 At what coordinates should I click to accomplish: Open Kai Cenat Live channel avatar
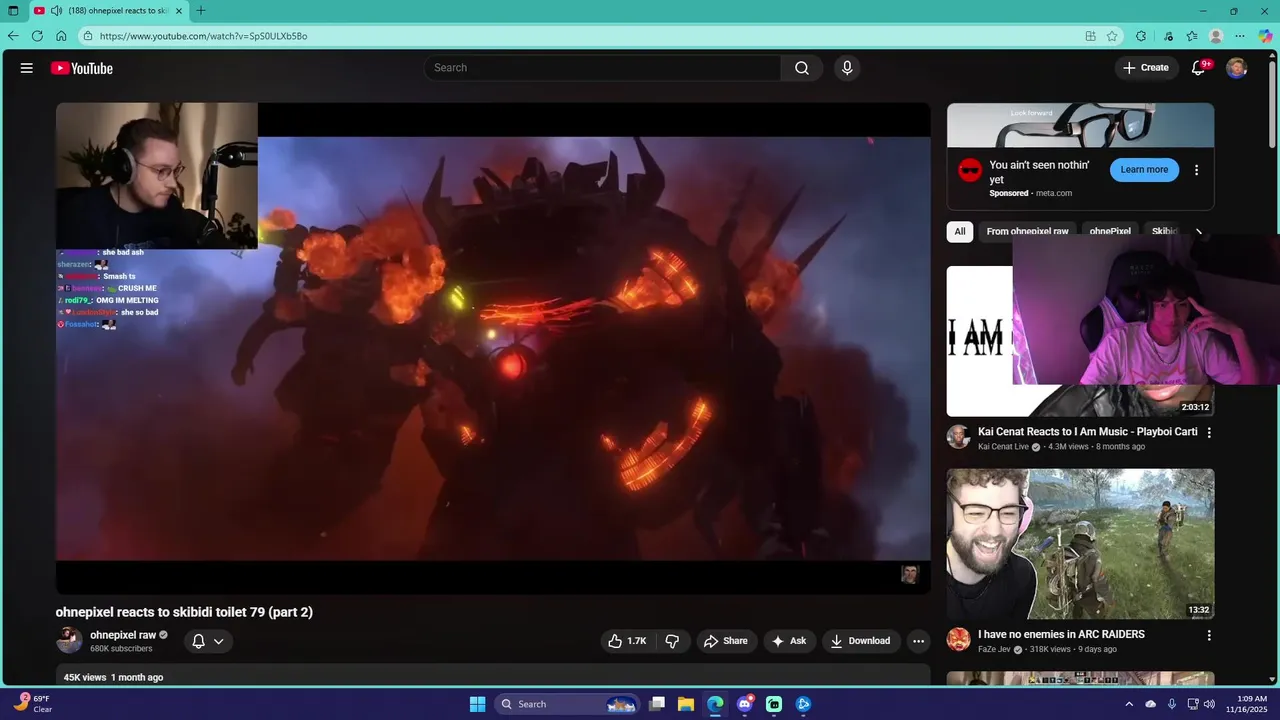coord(958,437)
